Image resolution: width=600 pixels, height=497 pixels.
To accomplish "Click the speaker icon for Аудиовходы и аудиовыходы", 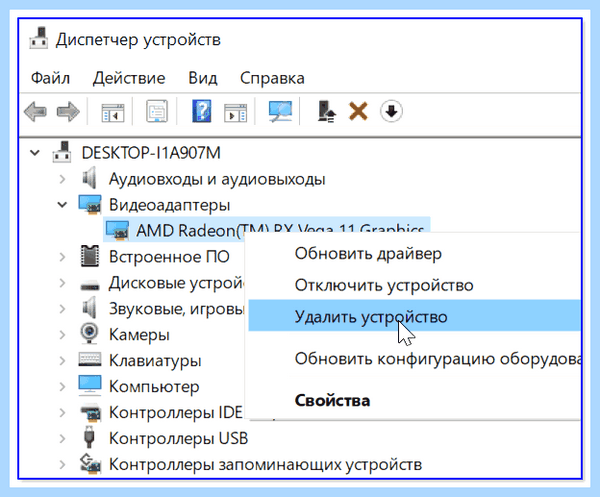I will click(90, 178).
